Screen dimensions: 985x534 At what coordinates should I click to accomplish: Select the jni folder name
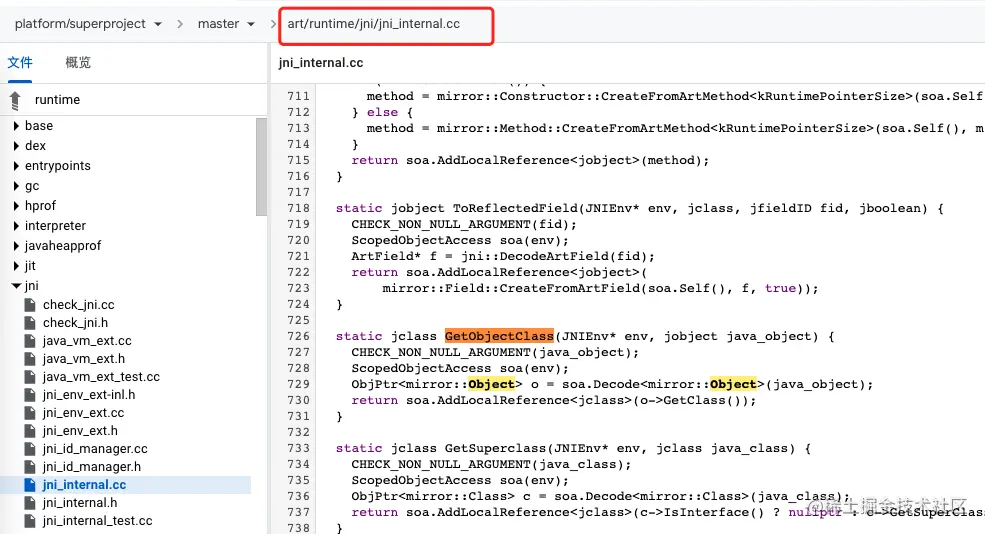pyautogui.click(x=31, y=286)
